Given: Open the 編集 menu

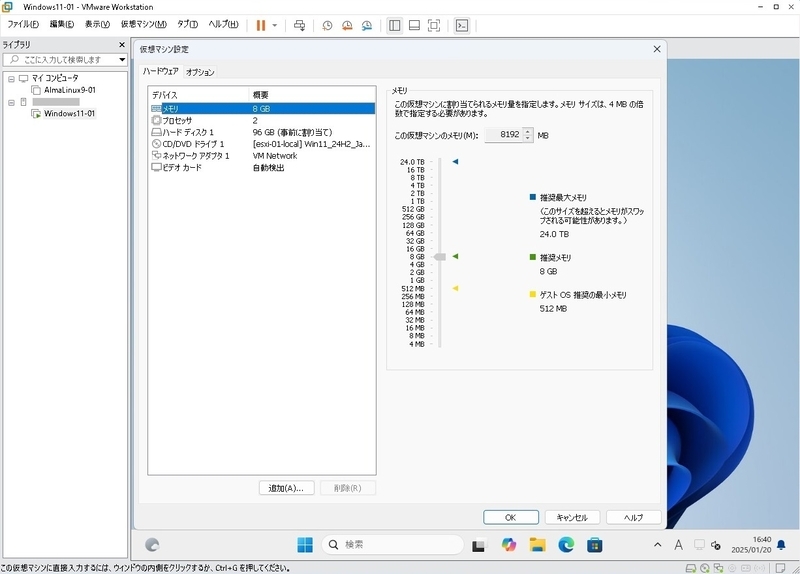Looking at the screenshot, I should click(x=62, y=24).
